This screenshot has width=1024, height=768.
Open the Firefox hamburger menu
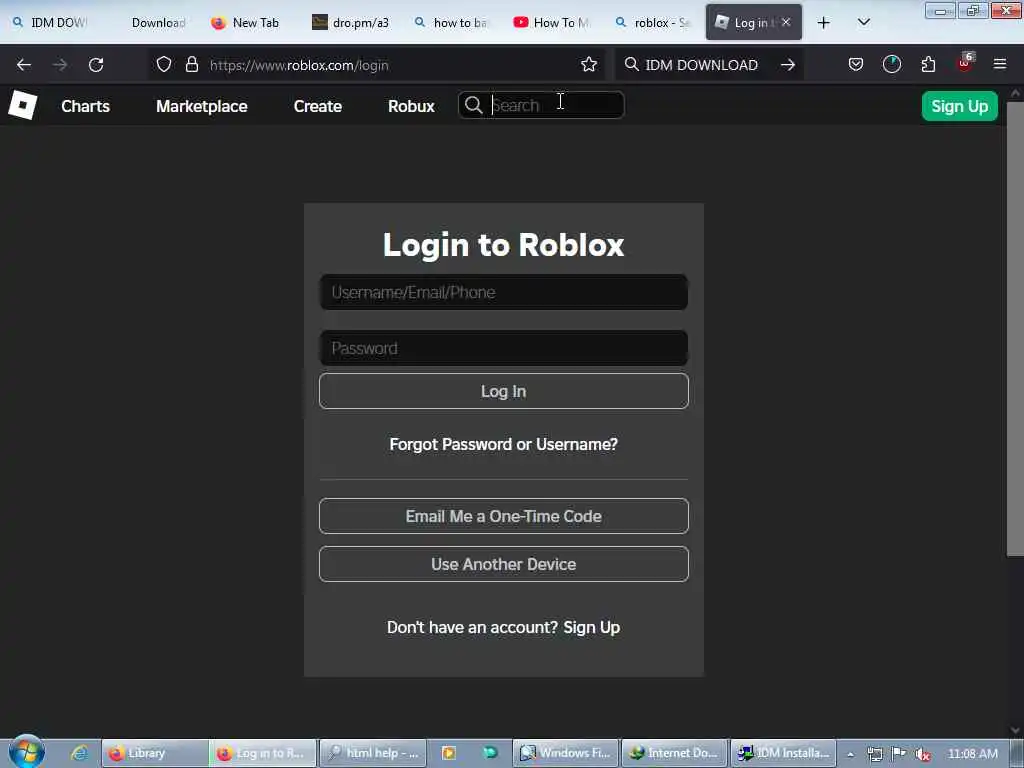(1000, 64)
